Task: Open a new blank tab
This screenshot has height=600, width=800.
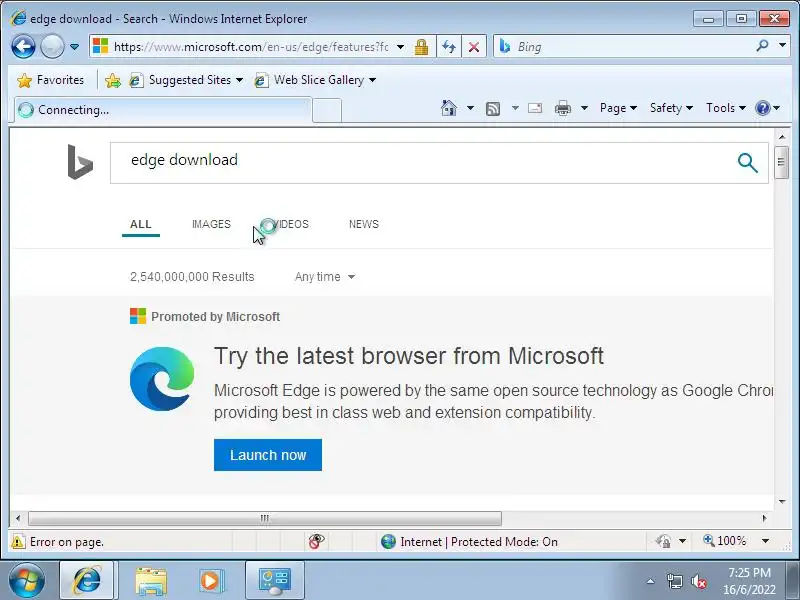Action: tap(327, 110)
